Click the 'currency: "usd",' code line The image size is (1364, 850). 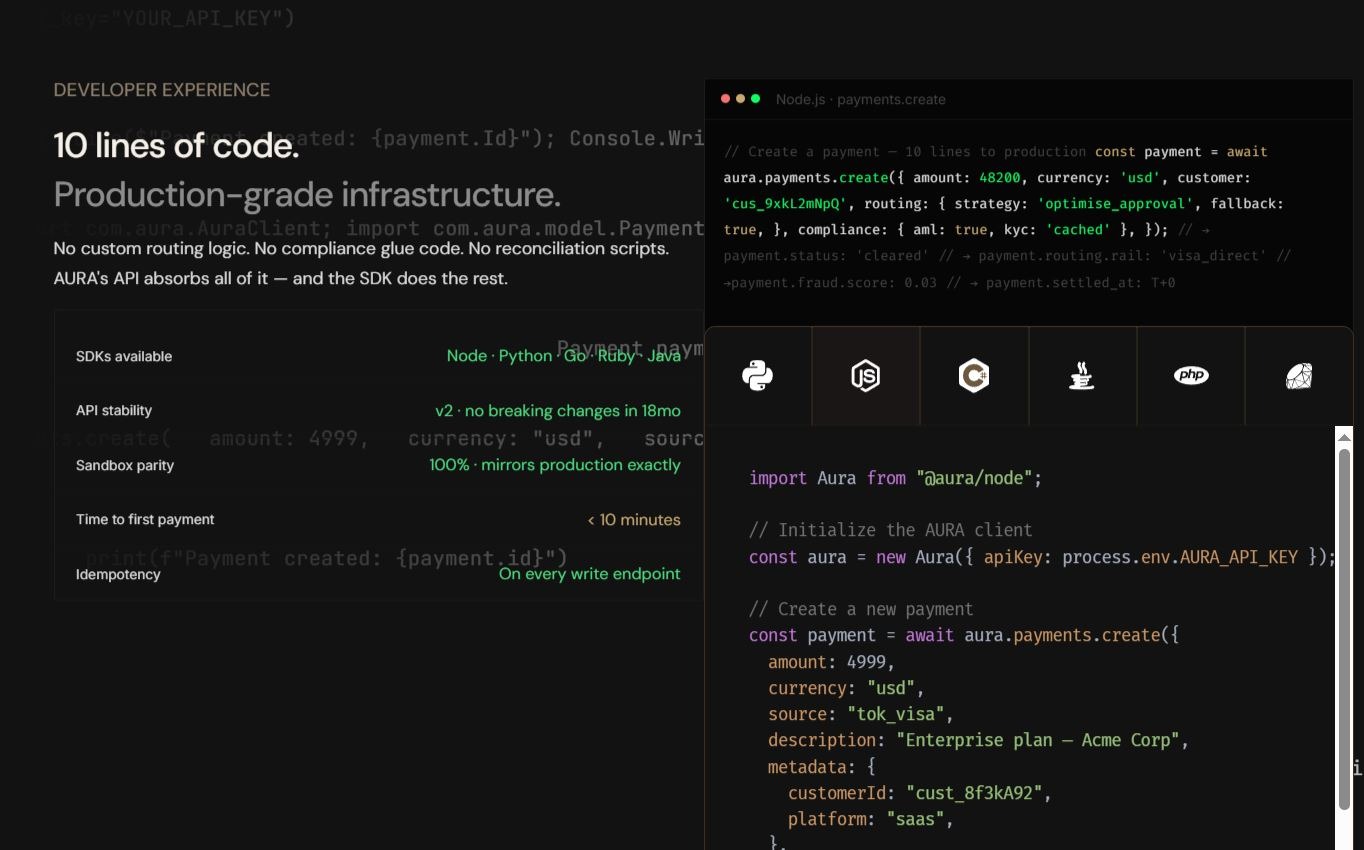click(846, 688)
